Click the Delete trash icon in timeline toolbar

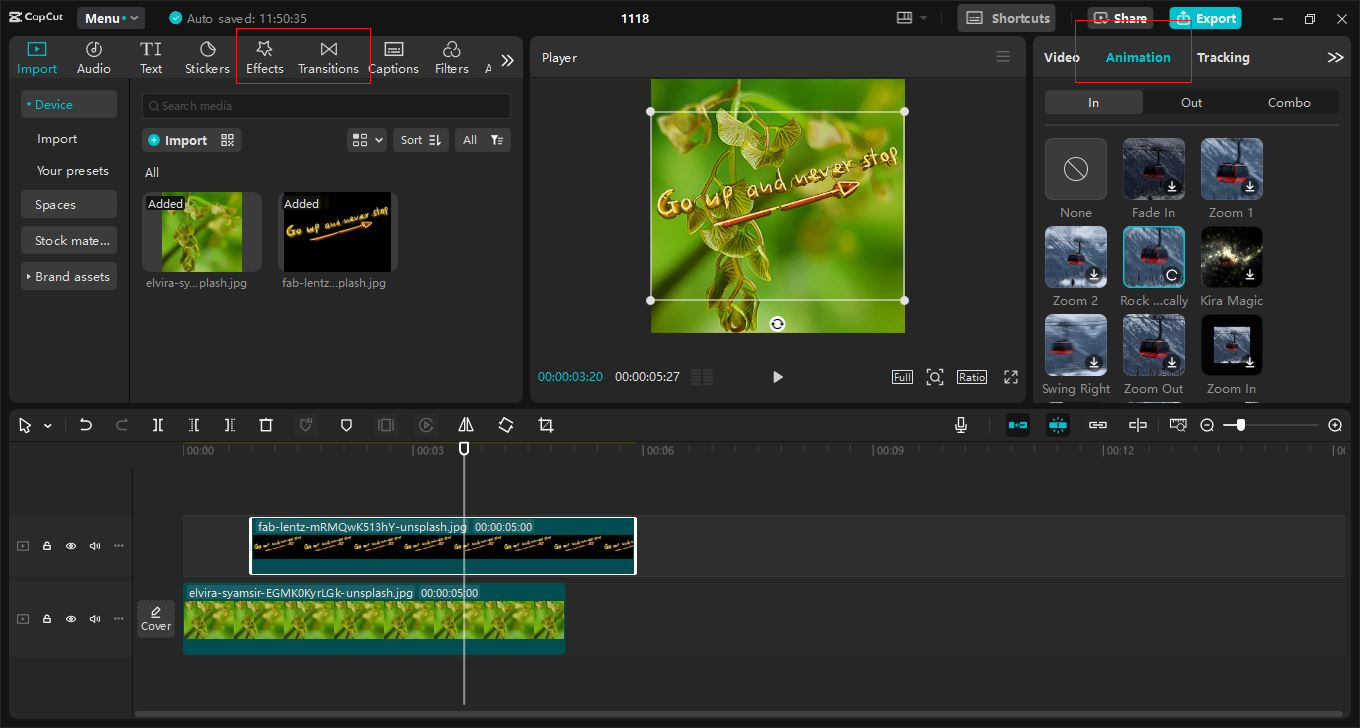pyautogui.click(x=266, y=425)
